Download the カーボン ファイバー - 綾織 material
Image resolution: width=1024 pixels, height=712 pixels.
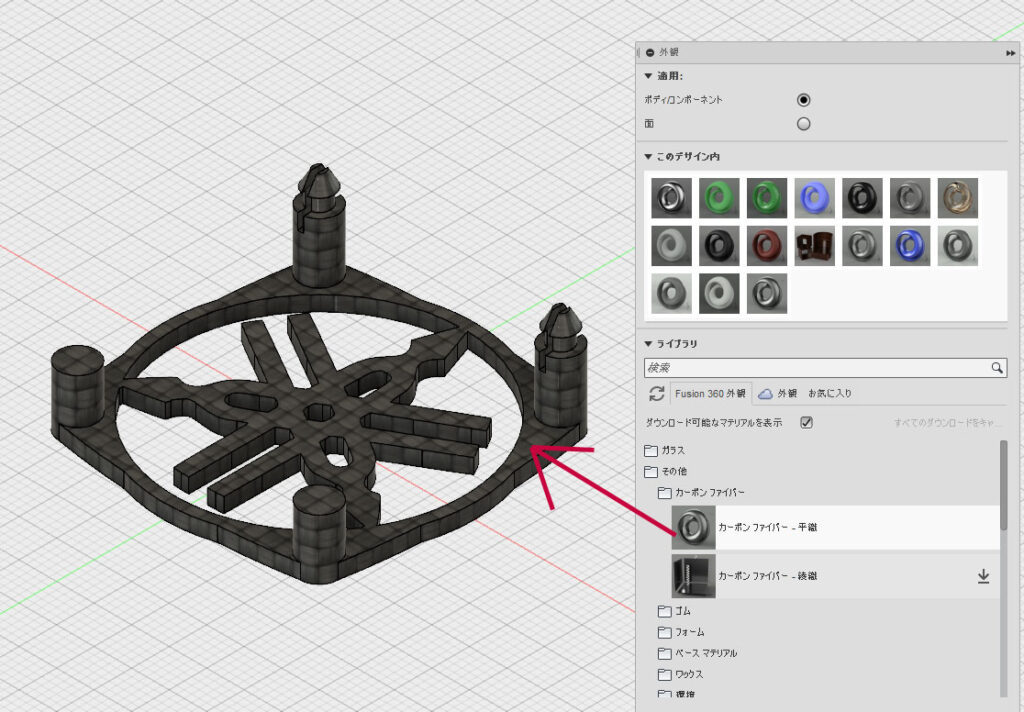click(x=983, y=576)
